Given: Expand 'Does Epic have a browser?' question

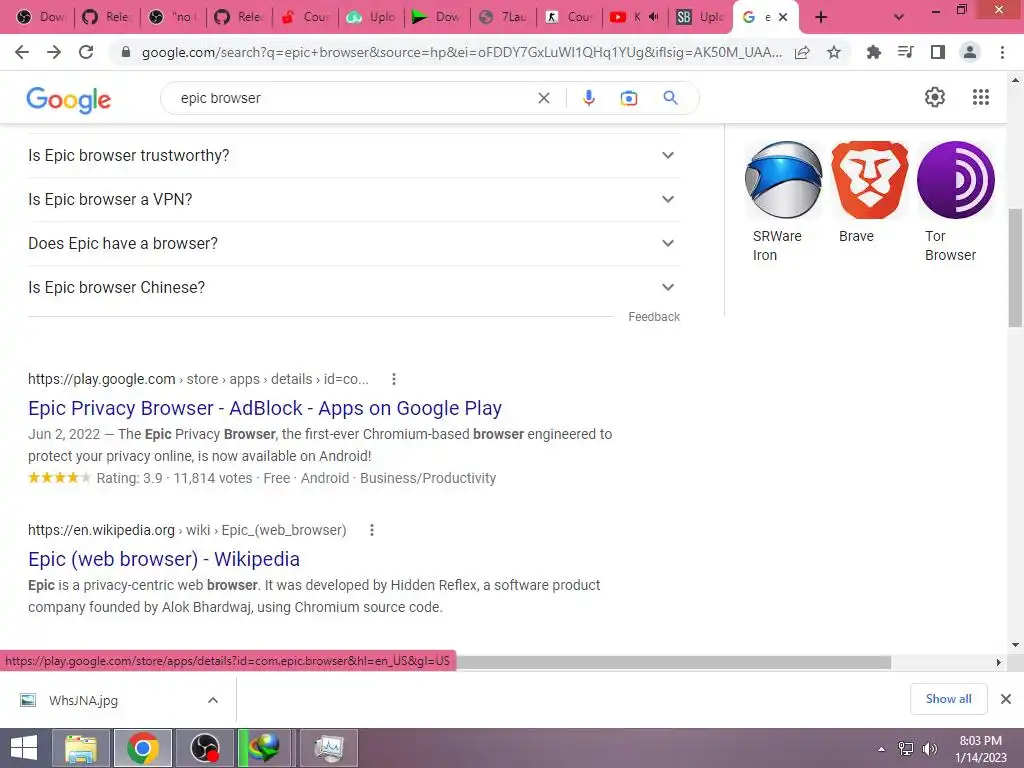Looking at the screenshot, I should click(354, 243).
